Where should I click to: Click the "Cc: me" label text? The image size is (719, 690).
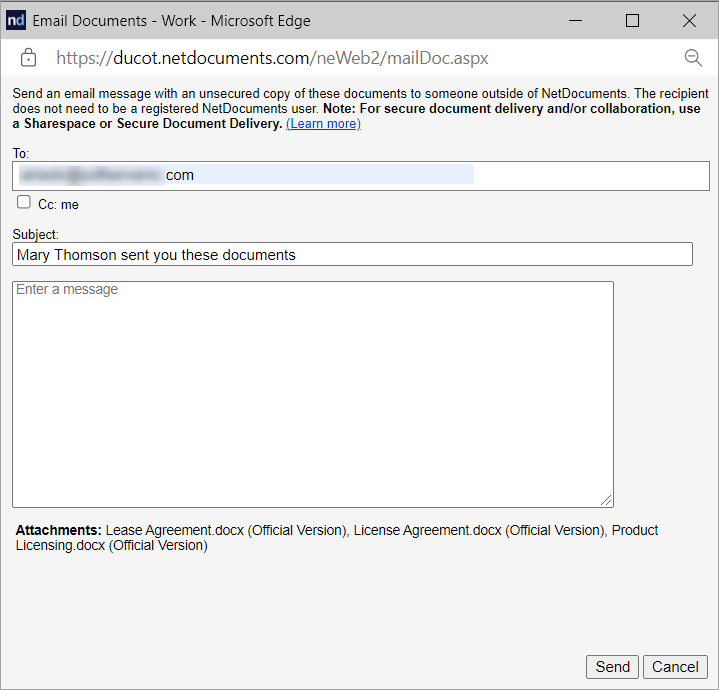[x=58, y=205]
